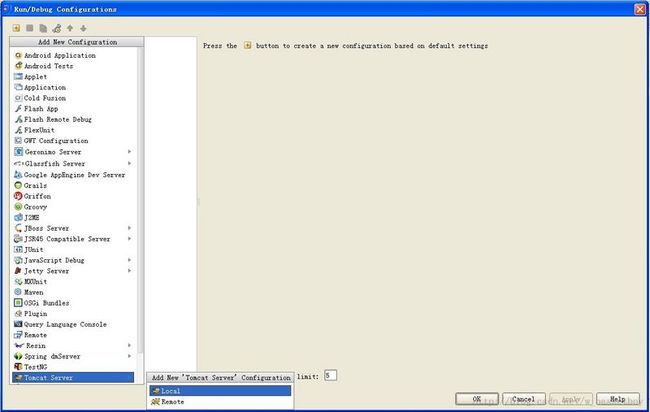This screenshot has height=412, width=650.
Task: Click the GWT Configuration icon
Action: [x=18, y=141]
